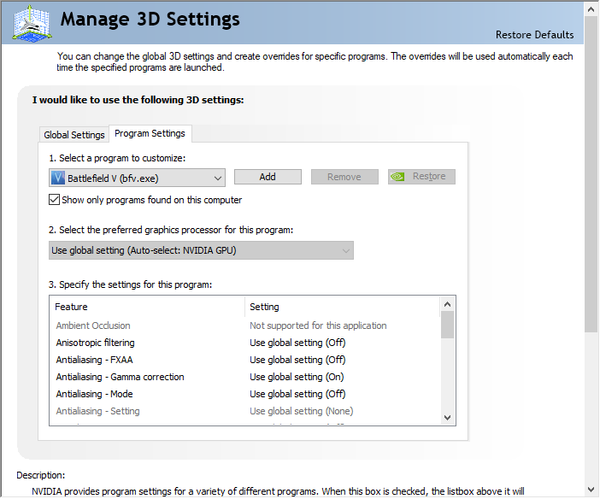Click the Manage 3D Settings header icon
This screenshot has width=600, height=498.
click(32, 23)
